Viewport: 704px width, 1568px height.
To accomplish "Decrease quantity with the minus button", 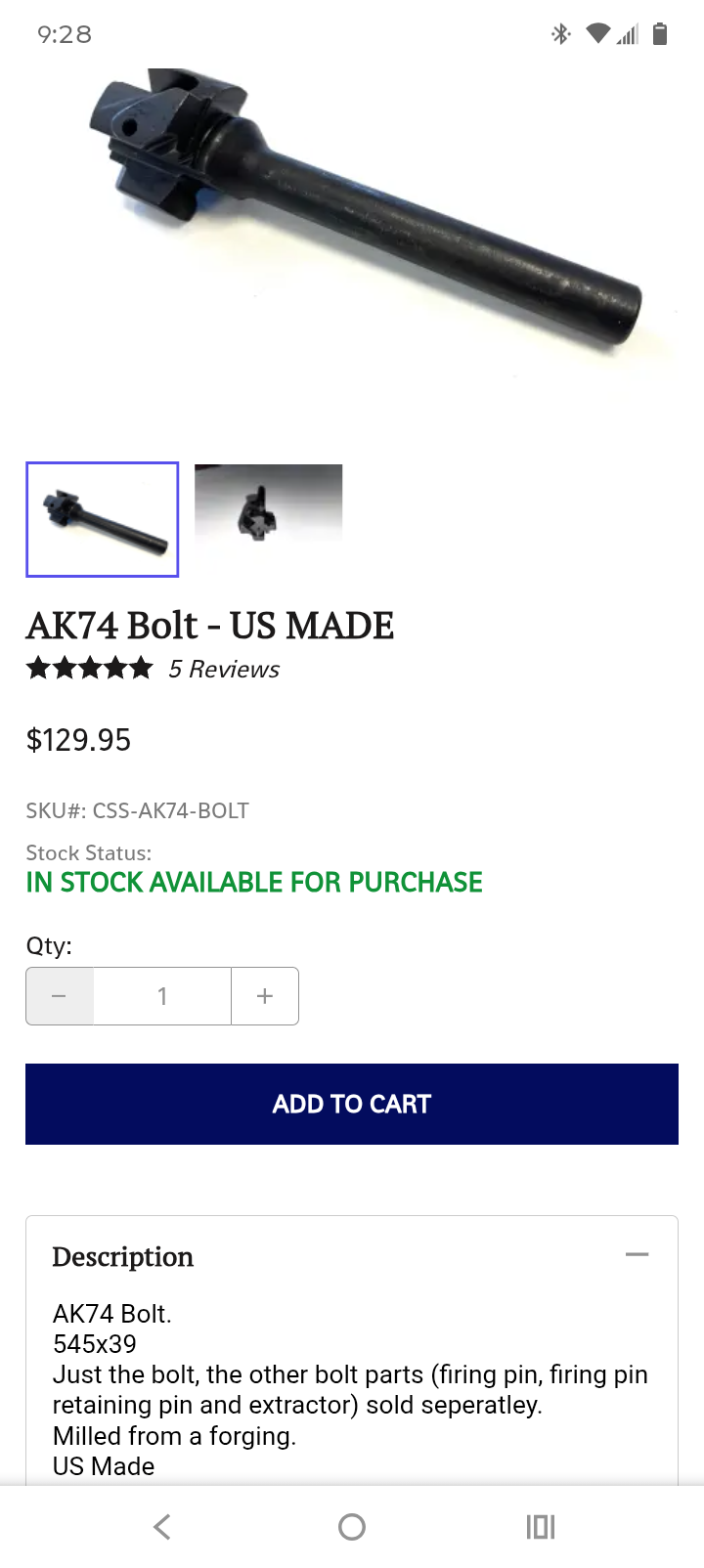I will click(60, 996).
